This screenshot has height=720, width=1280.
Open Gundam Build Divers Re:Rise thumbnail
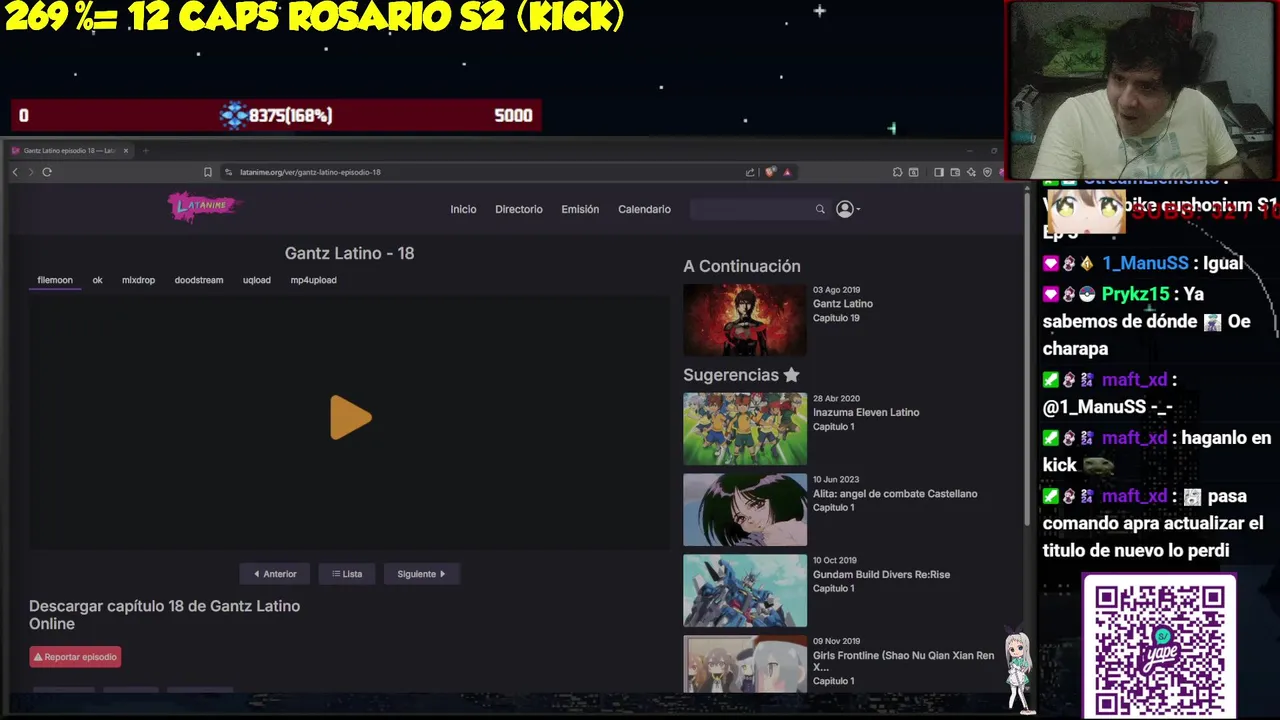(x=745, y=591)
